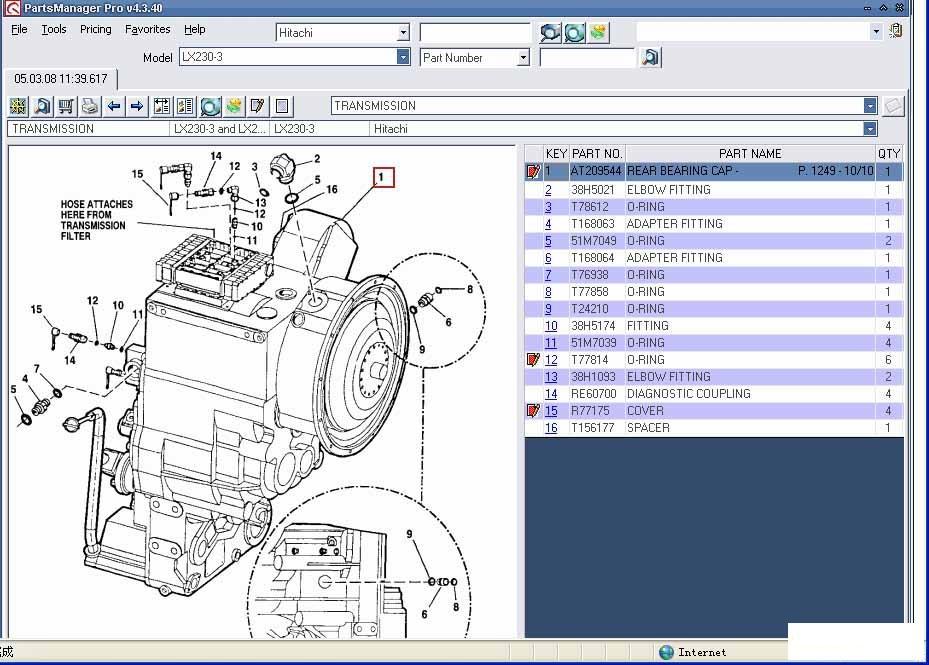Open the Favorites menu
Viewport: 929px width, 665px height.
click(148, 29)
